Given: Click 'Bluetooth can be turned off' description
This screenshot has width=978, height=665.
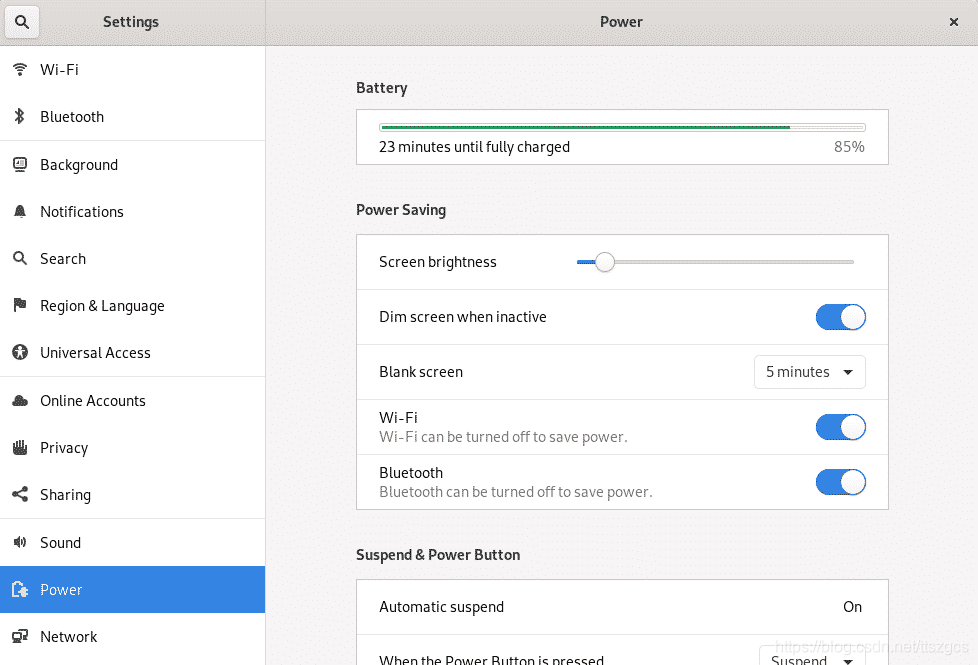Looking at the screenshot, I should pos(516,492).
